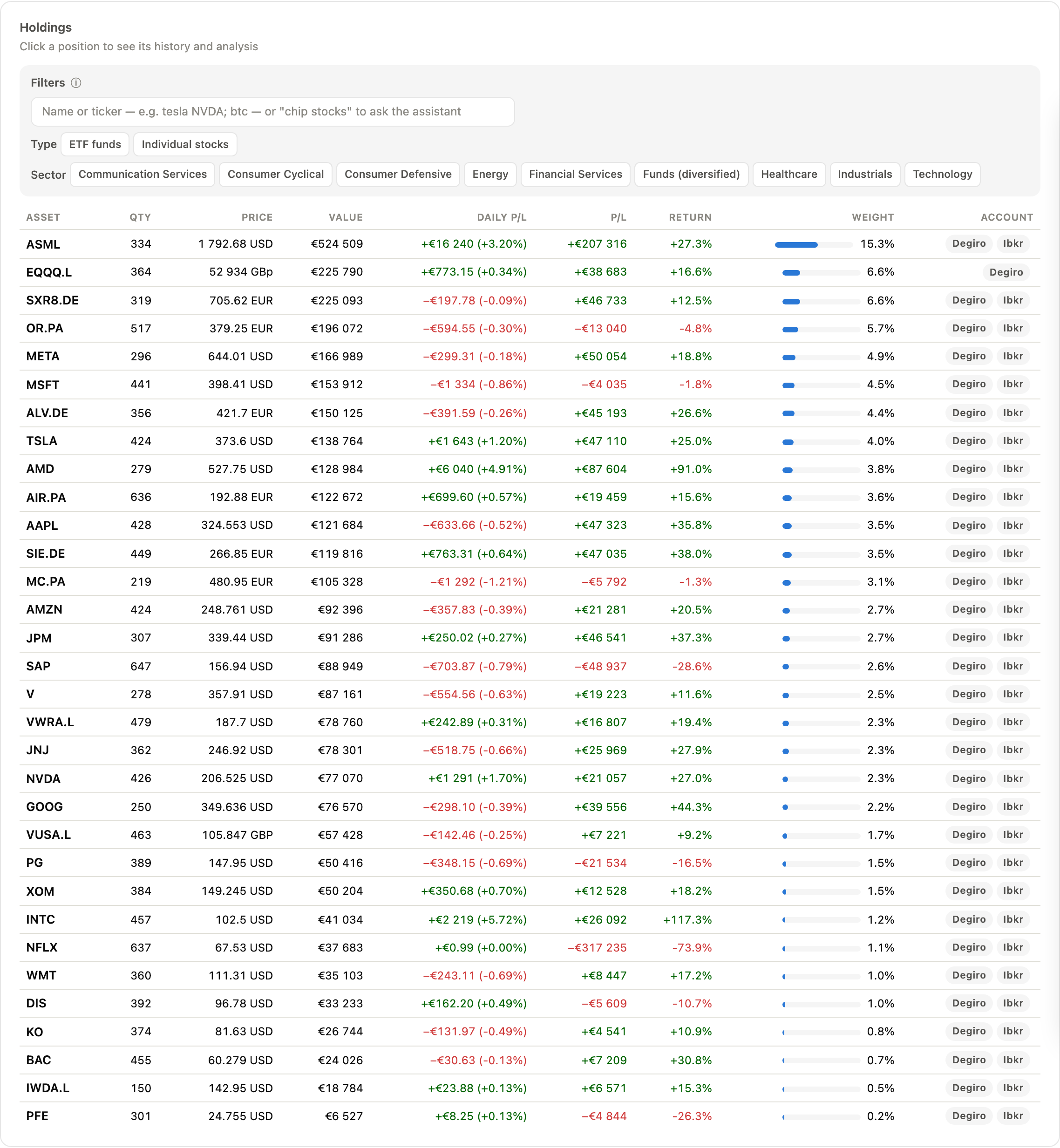Click INTC return value +117.3%
The height and width of the screenshot is (1148, 1060).
coord(687,919)
